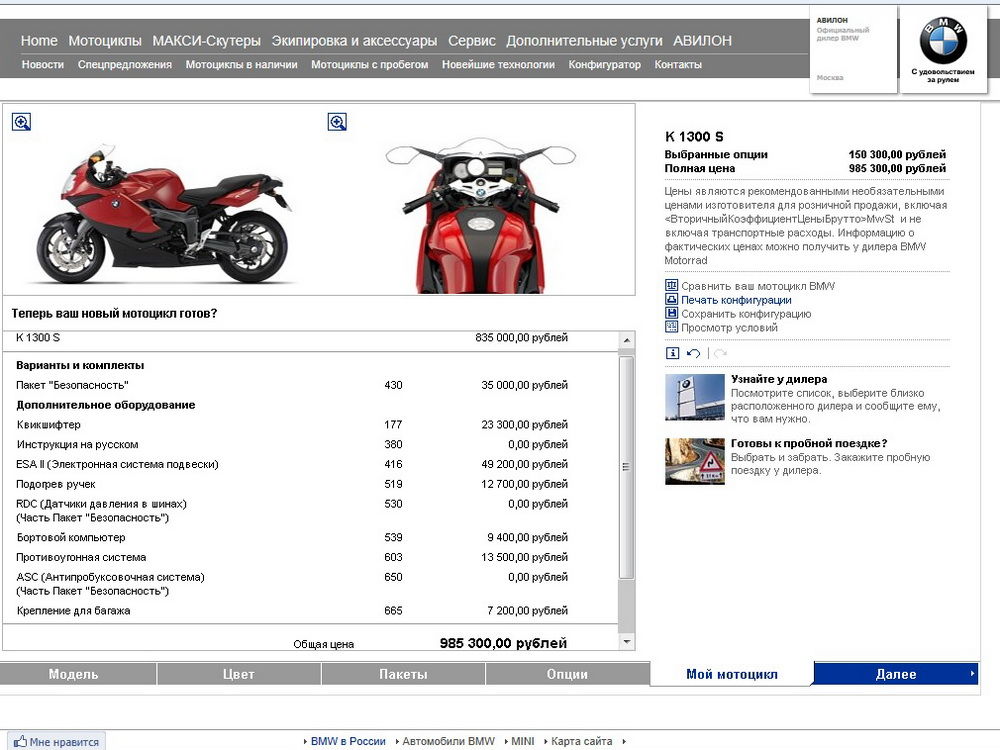The image size is (1000, 750).
Task: Click the BMW roundel logo
Action: click(943, 40)
